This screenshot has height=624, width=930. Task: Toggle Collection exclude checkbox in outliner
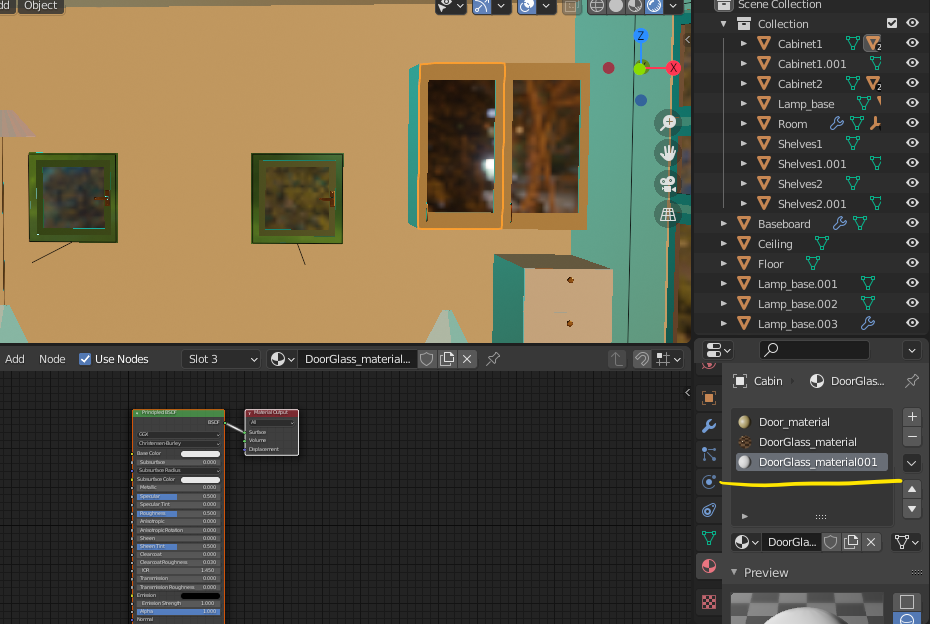[x=891, y=23]
